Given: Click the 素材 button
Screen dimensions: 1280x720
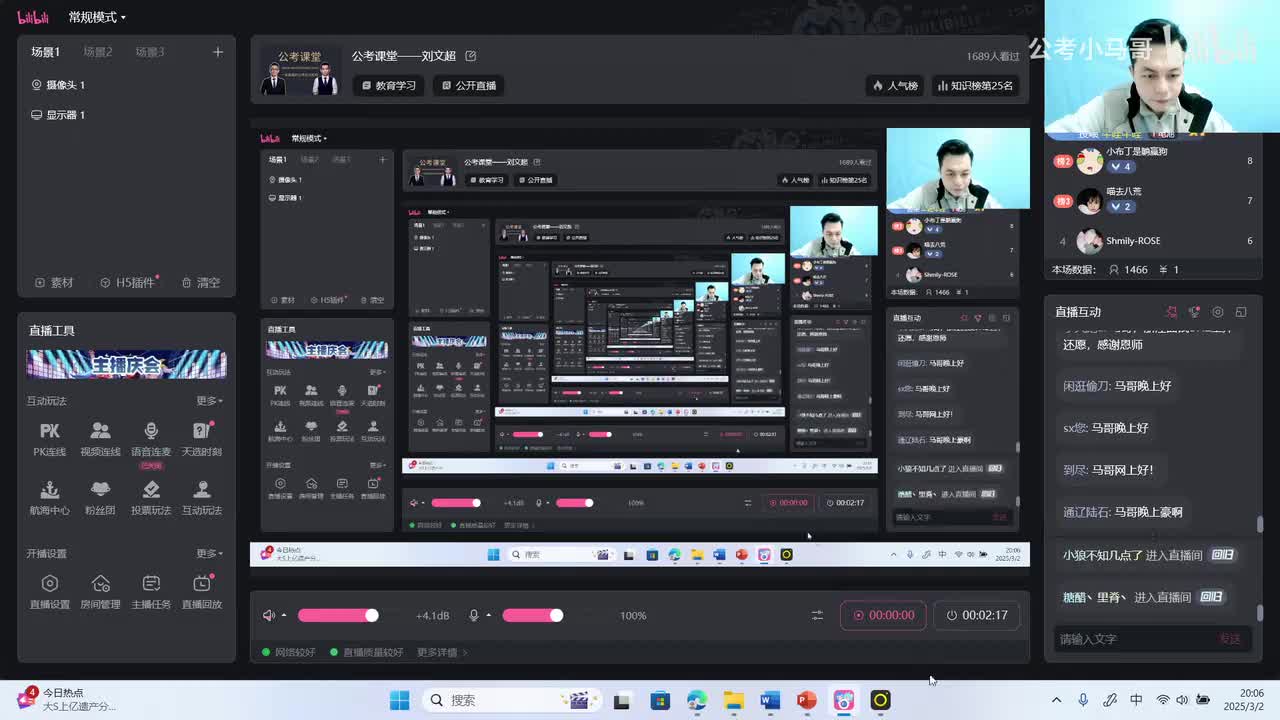Looking at the screenshot, I should pyautogui.click(x=54, y=282).
